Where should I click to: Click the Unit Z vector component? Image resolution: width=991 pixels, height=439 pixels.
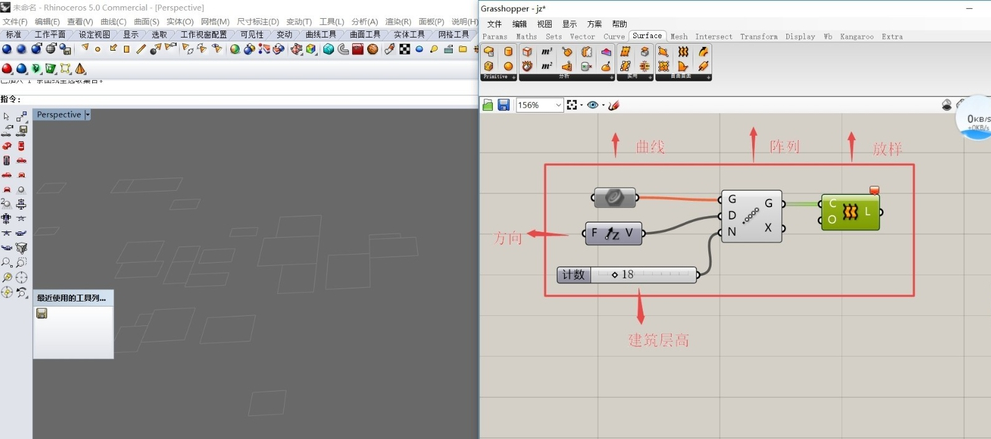tap(613, 234)
